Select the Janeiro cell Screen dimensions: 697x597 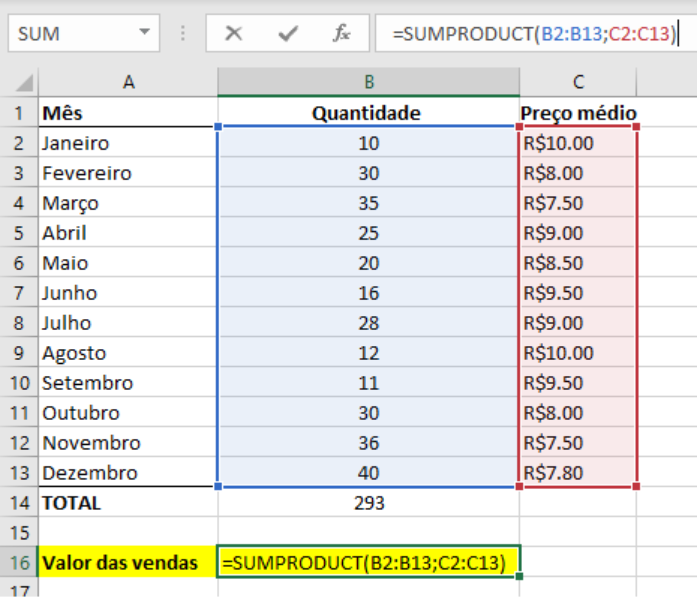[x=128, y=143]
